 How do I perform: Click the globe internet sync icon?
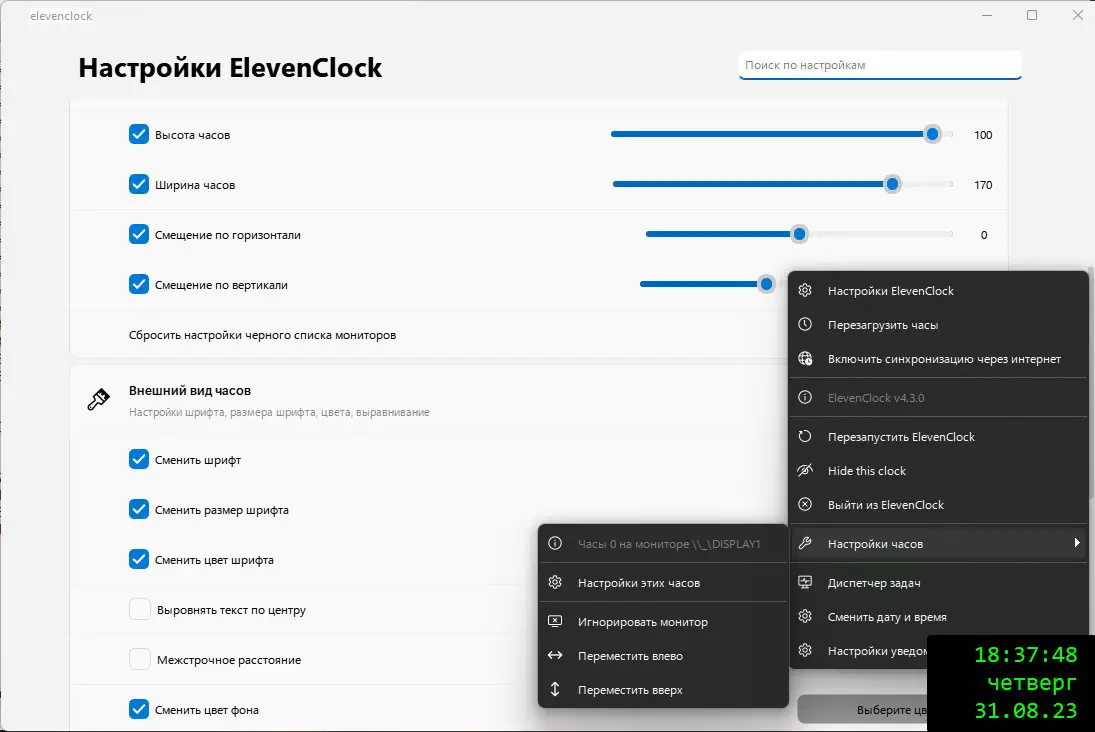(x=805, y=359)
